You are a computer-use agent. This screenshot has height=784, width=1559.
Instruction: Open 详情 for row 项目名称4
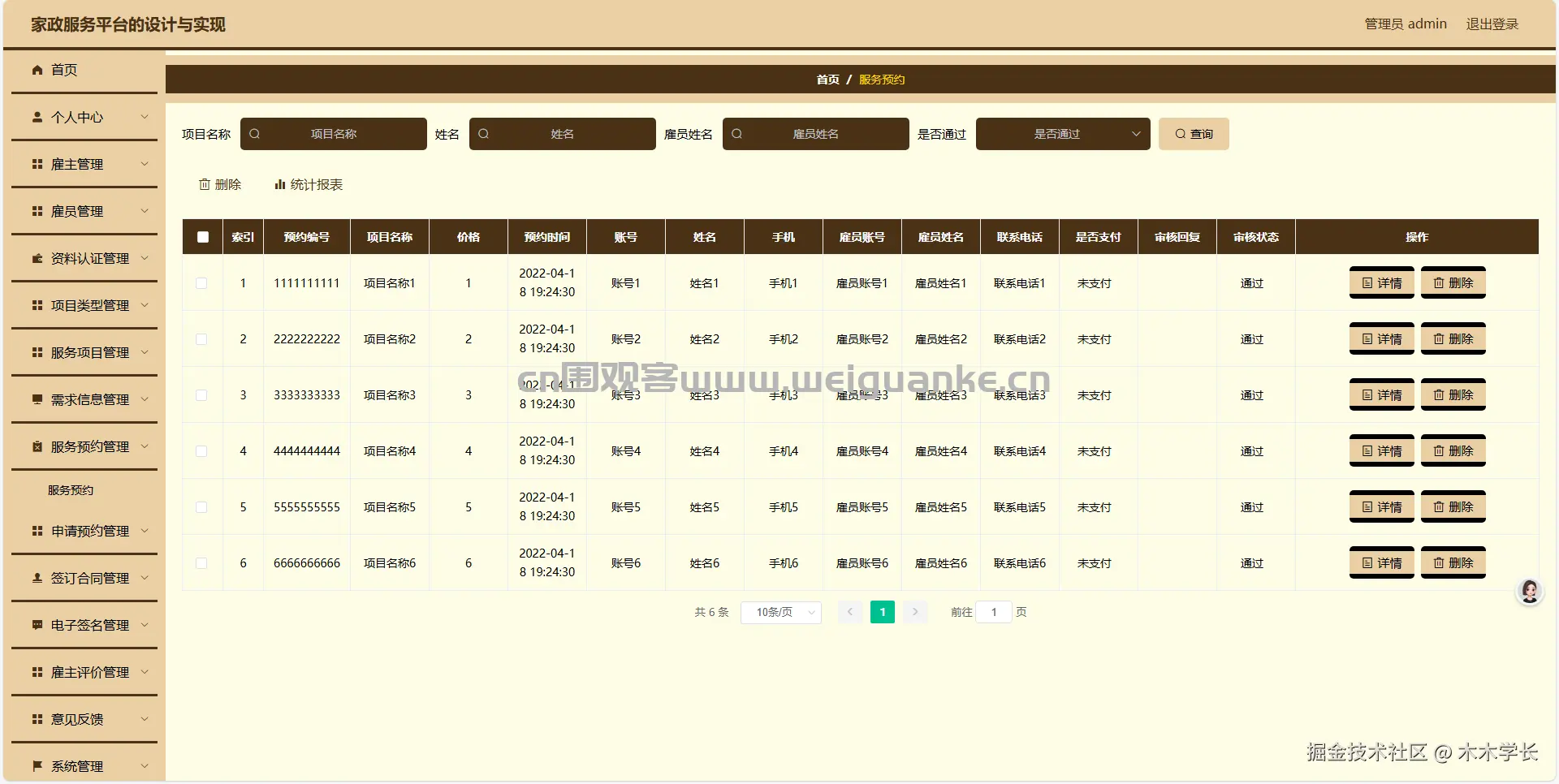1382,451
